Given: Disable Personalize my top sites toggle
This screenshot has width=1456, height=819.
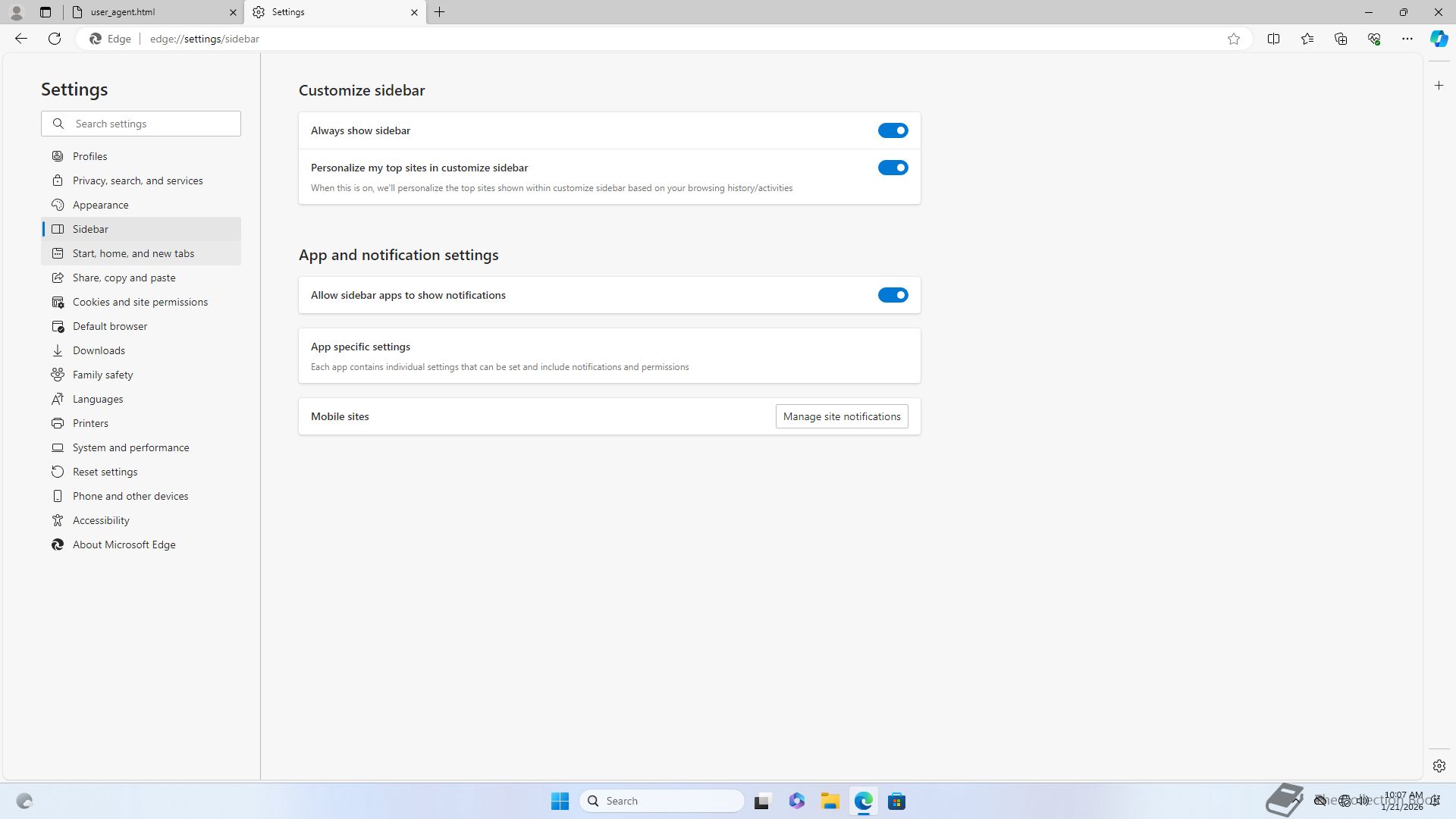Looking at the screenshot, I should click(893, 168).
